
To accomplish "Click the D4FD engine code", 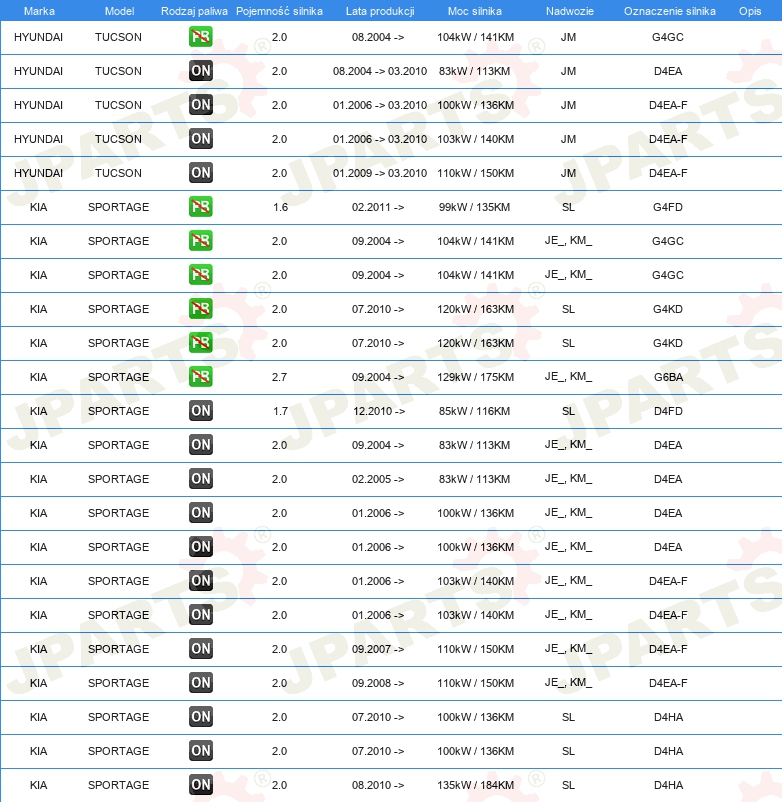I will (x=668, y=411).
